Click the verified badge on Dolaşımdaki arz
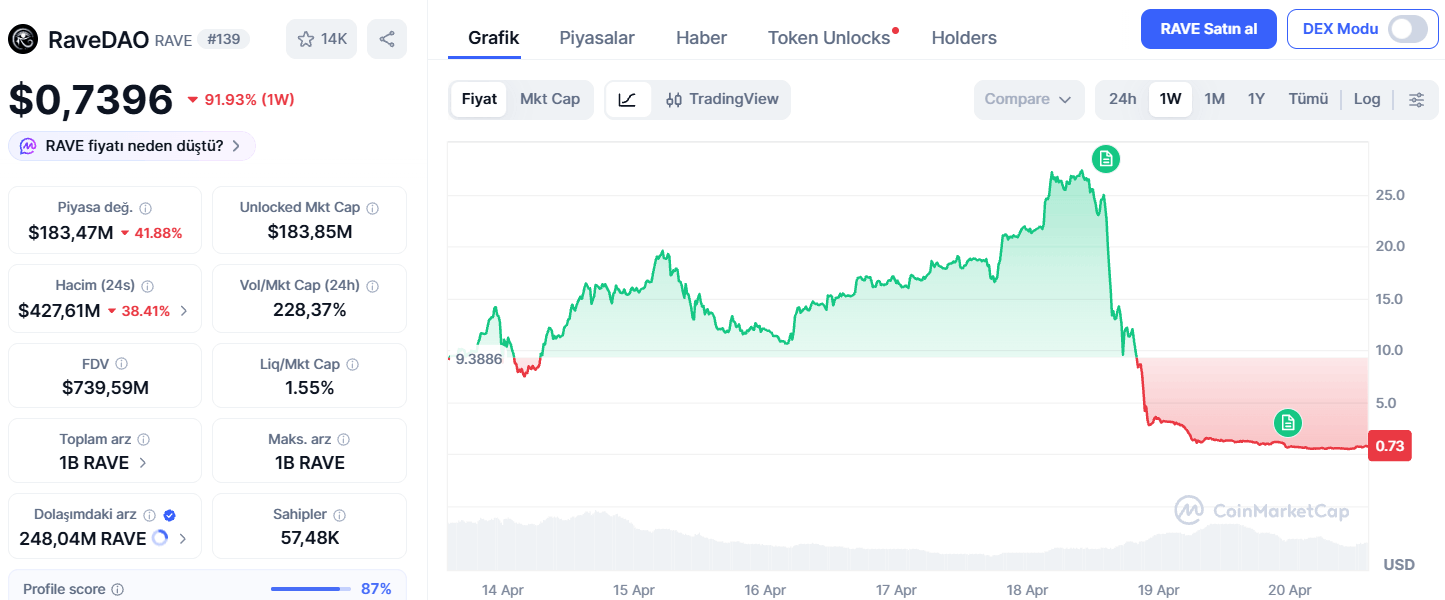Screen dimensions: 1445x600 169,514
